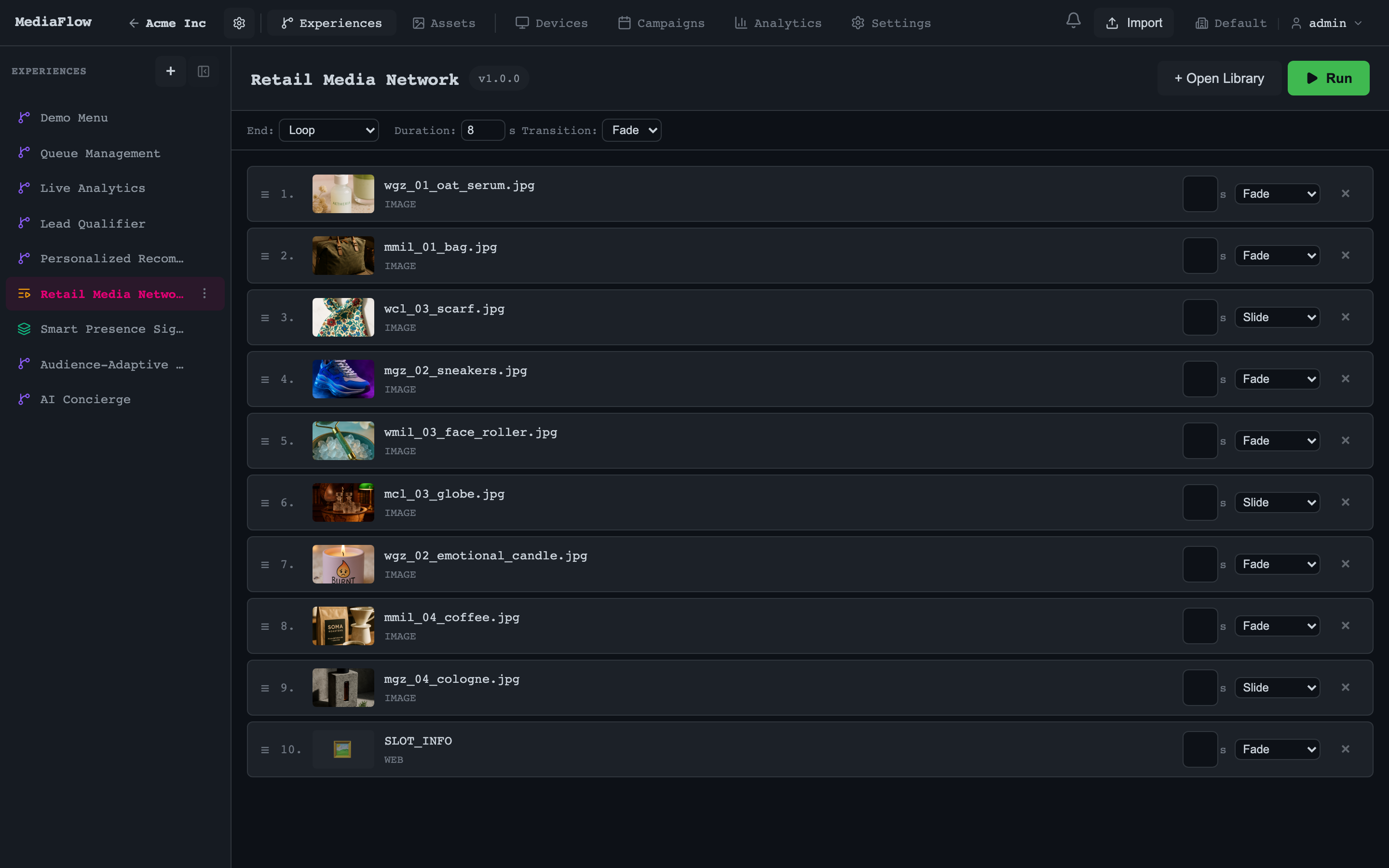Click the thumbnail of mgz_02_sneakers.jpg
1389x868 pixels.
342,379
